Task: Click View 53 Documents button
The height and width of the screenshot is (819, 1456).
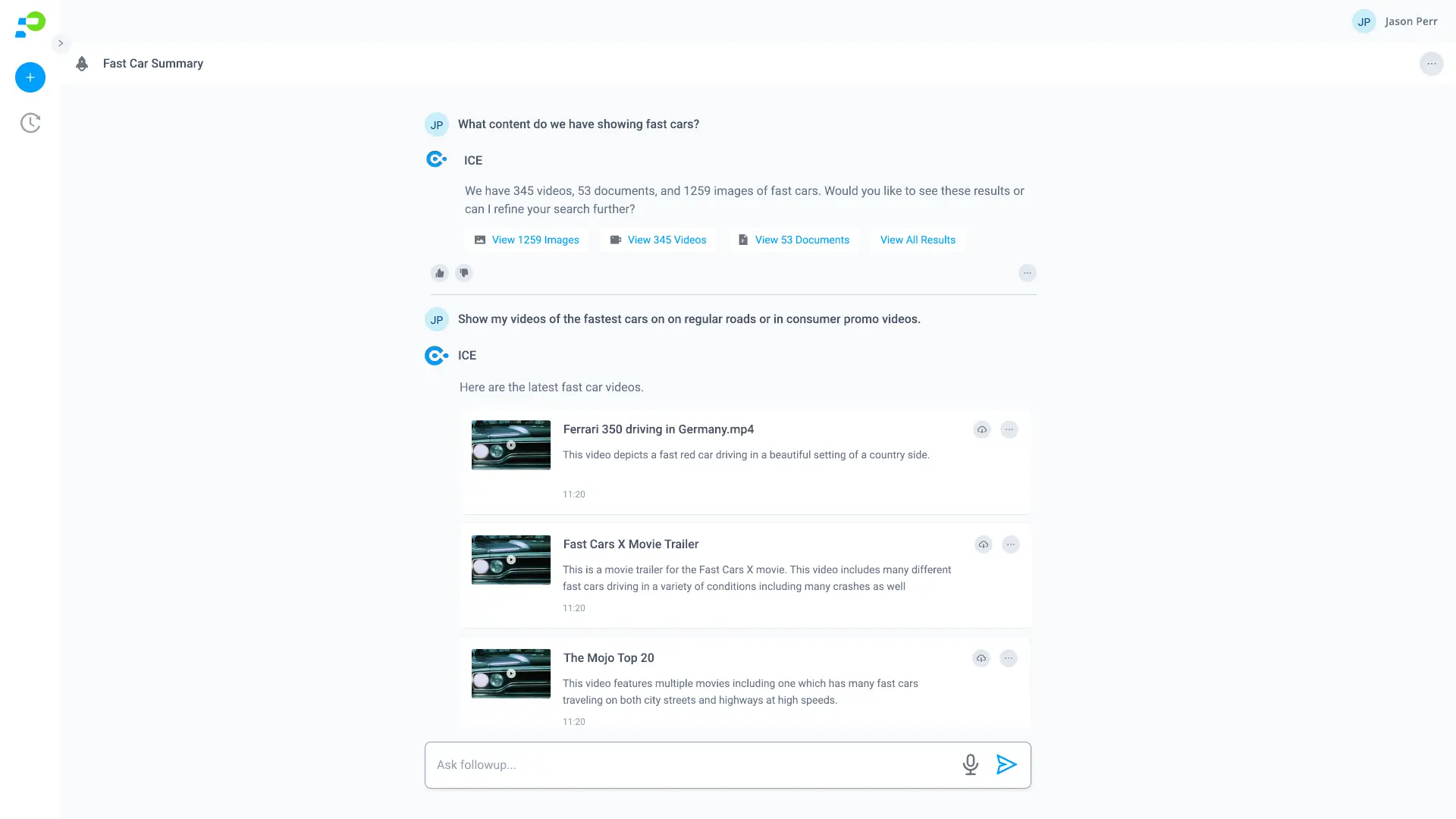Action: point(793,240)
